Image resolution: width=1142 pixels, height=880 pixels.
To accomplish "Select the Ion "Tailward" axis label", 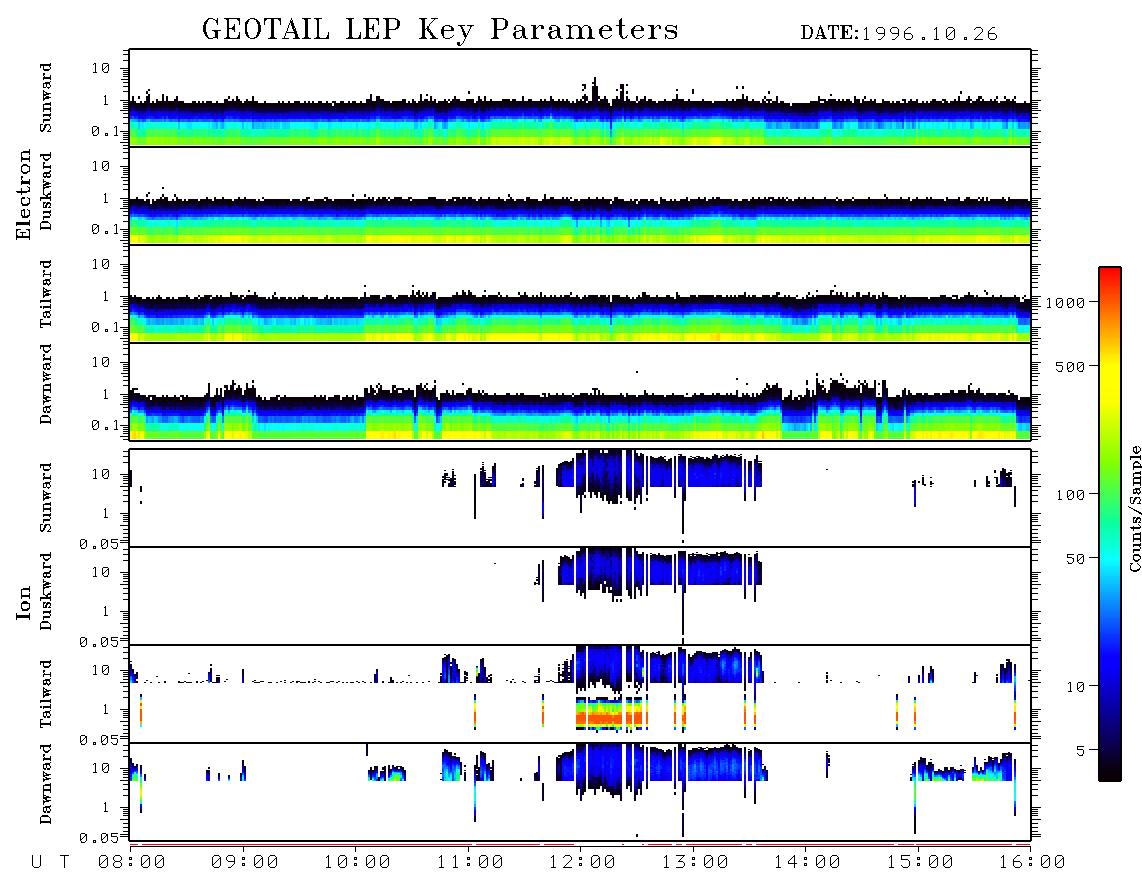I will click(46, 694).
